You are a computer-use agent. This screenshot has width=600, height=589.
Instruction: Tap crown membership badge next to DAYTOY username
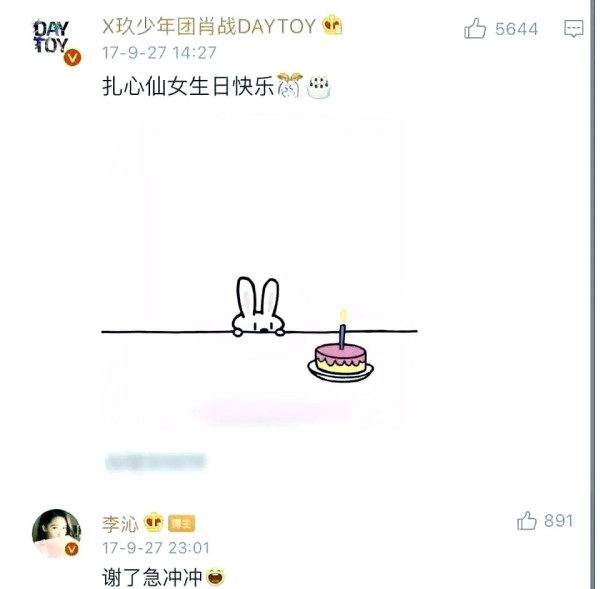[332, 25]
